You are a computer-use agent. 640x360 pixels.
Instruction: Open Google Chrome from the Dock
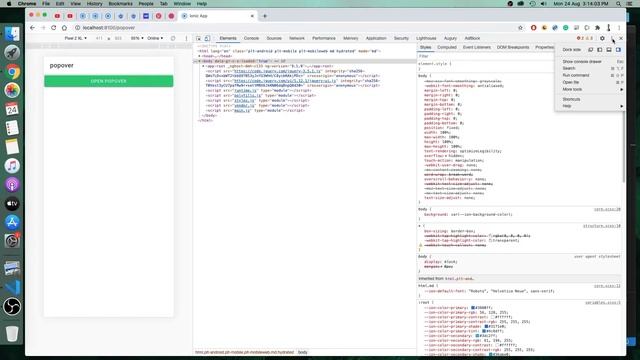click(x=12, y=72)
